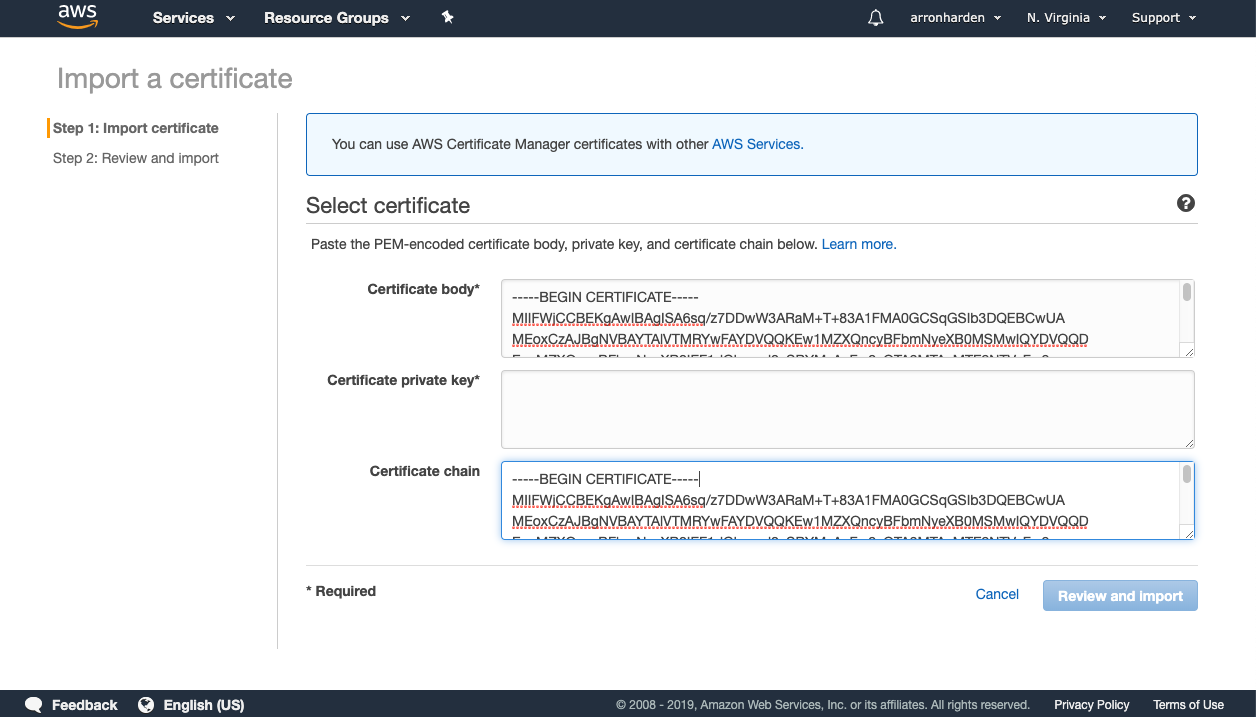
Task: Select Step 1: Import certificate
Action: coord(136,128)
